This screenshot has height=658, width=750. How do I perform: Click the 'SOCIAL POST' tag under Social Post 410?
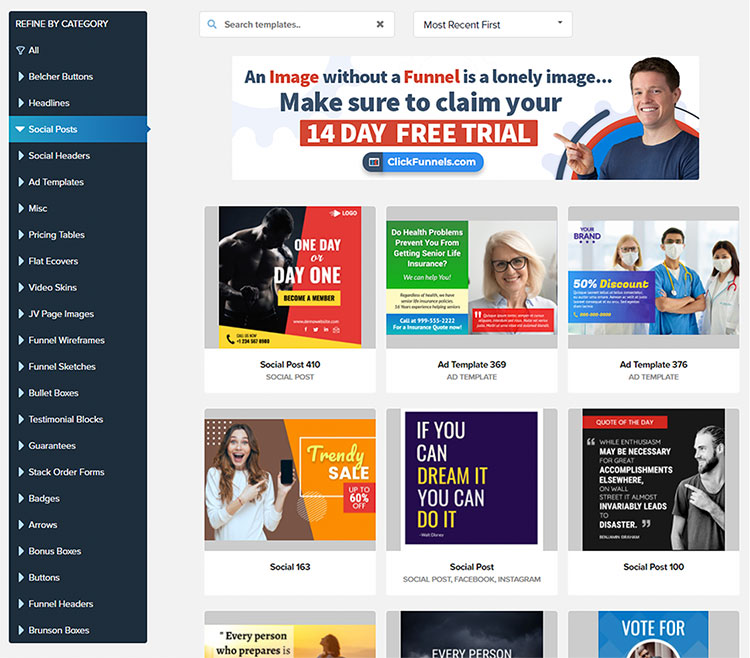[290, 377]
